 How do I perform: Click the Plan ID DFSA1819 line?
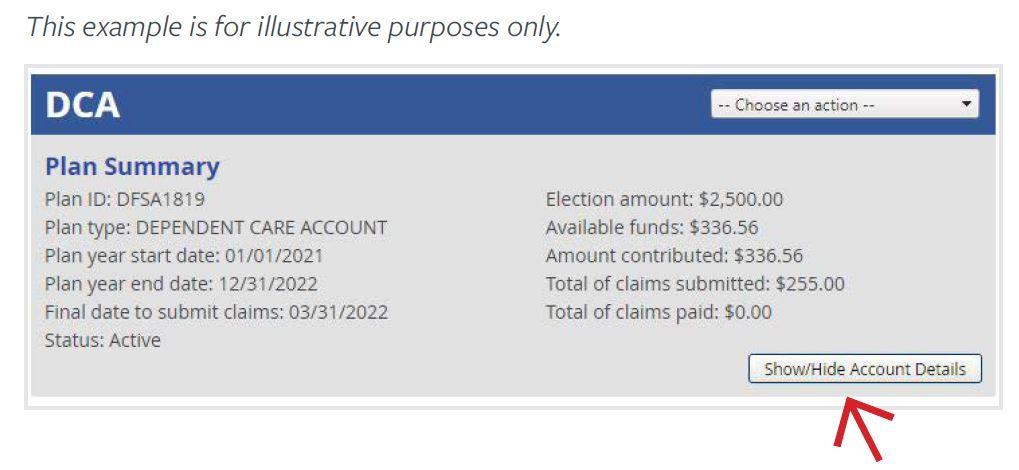point(125,199)
